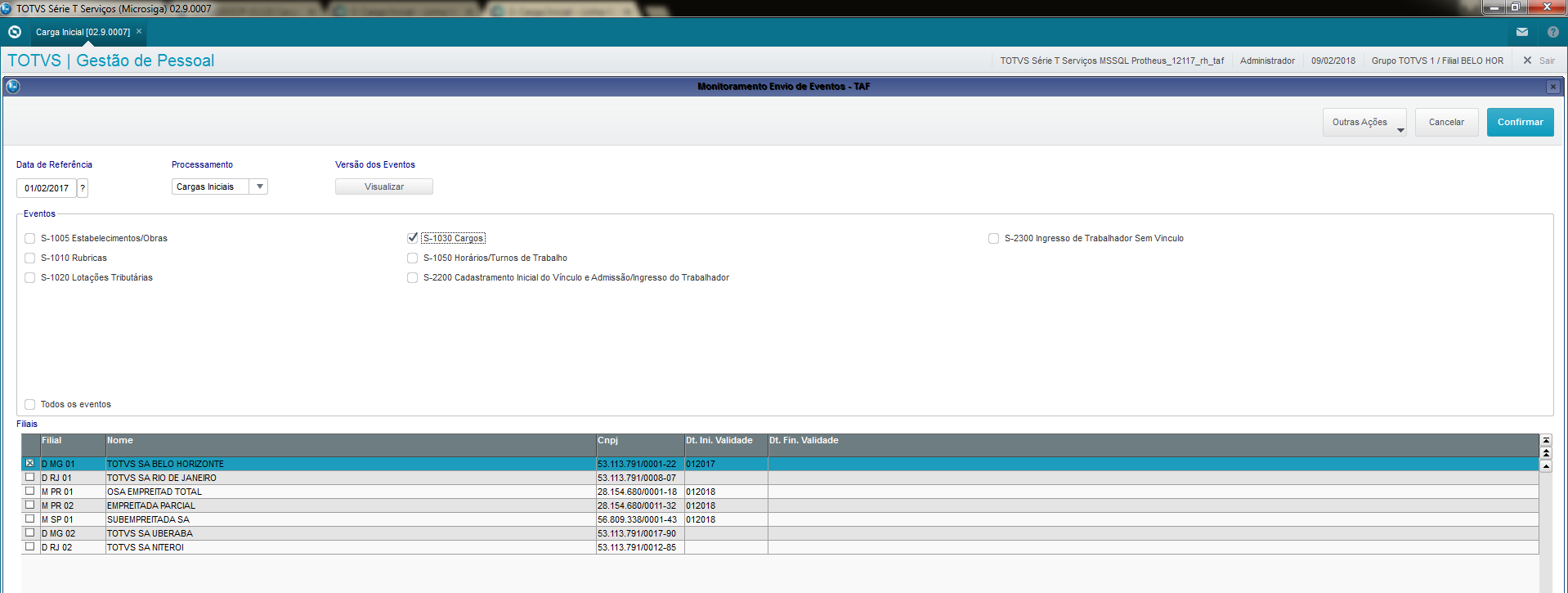The image size is (1568, 593).
Task: Select row SUBEMPREITADA SA
Action: 780,519
